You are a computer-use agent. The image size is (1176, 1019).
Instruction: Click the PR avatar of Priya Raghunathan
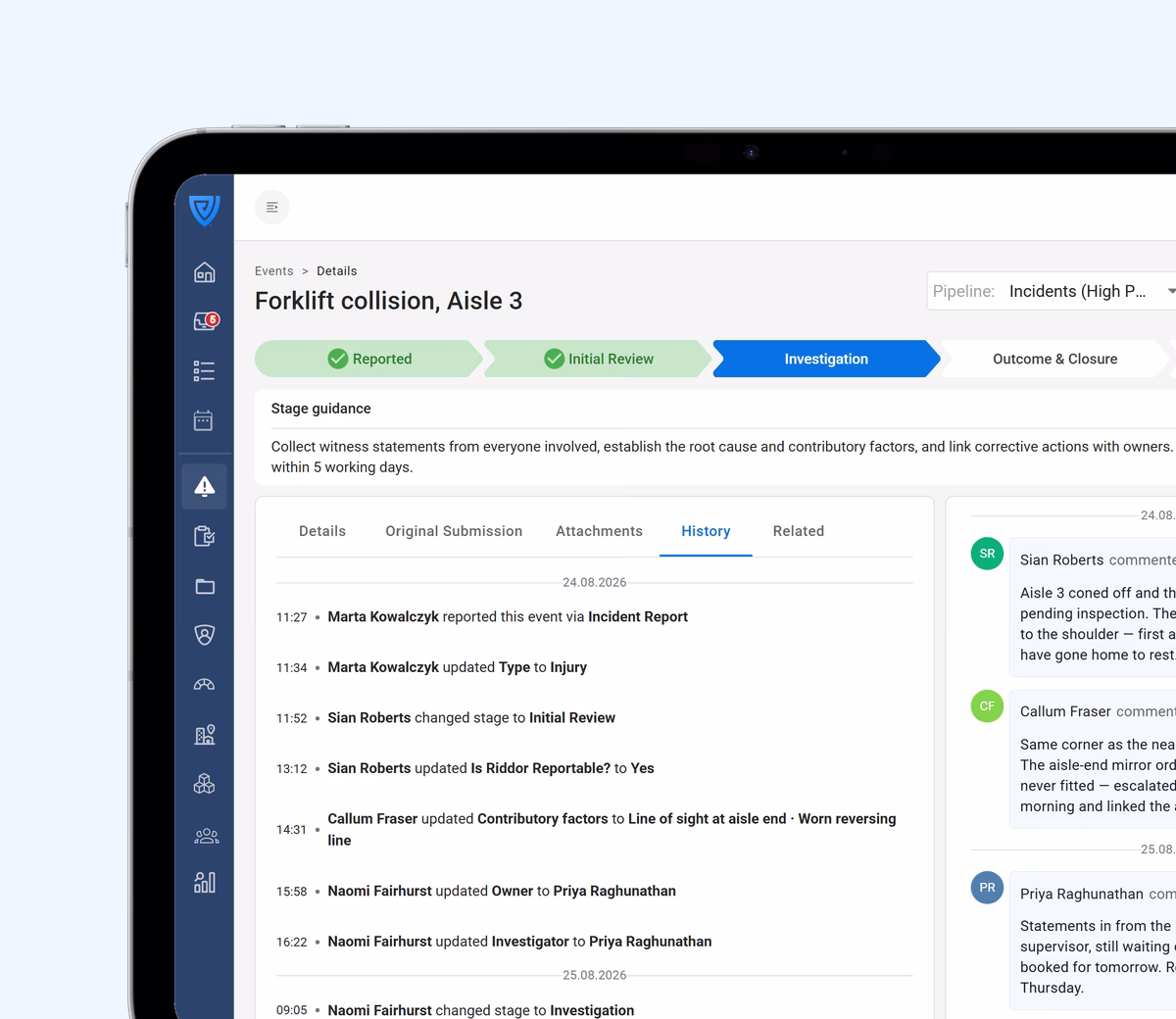click(987, 888)
